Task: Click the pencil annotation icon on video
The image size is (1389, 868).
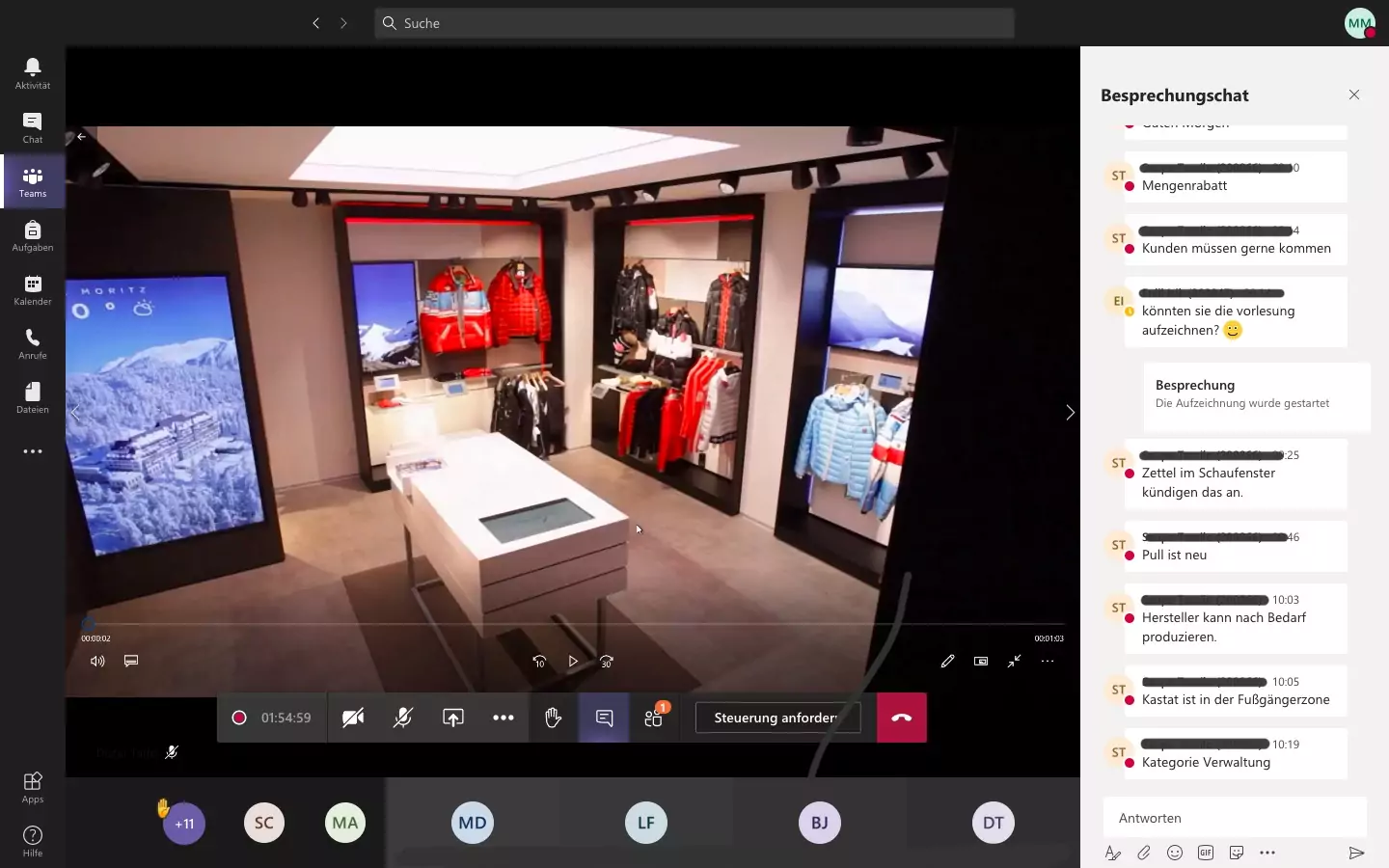Action: click(947, 661)
